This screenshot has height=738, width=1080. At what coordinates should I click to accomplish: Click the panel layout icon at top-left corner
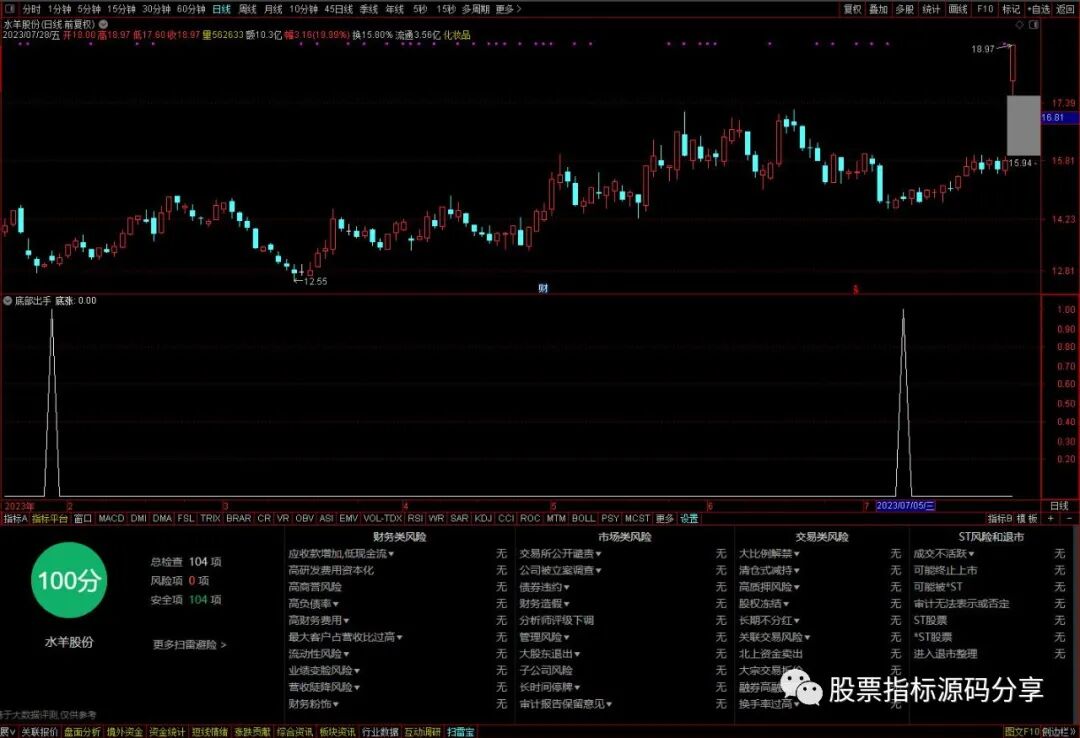tap(9, 9)
